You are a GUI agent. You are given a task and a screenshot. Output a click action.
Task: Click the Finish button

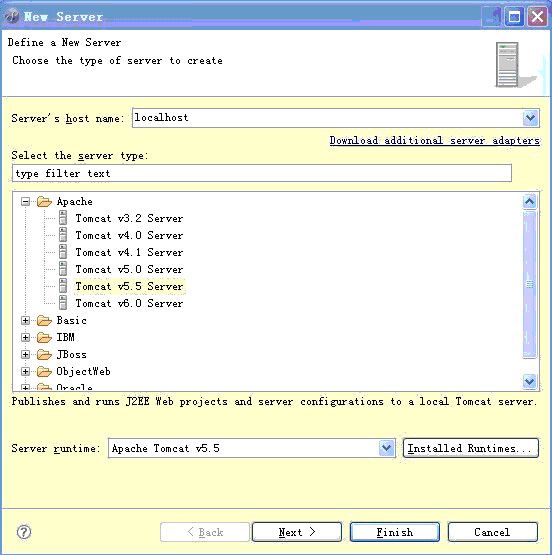[395, 532]
